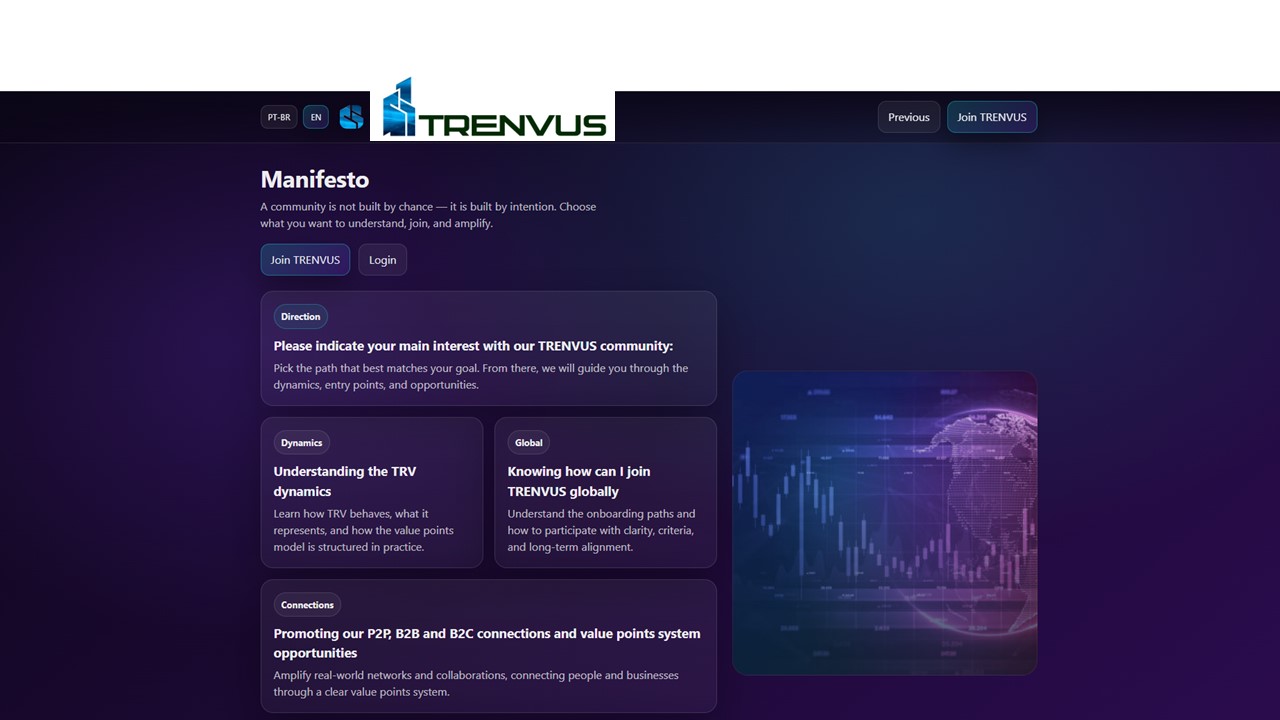
Task: Click the Direction tag badge
Action: click(x=301, y=317)
